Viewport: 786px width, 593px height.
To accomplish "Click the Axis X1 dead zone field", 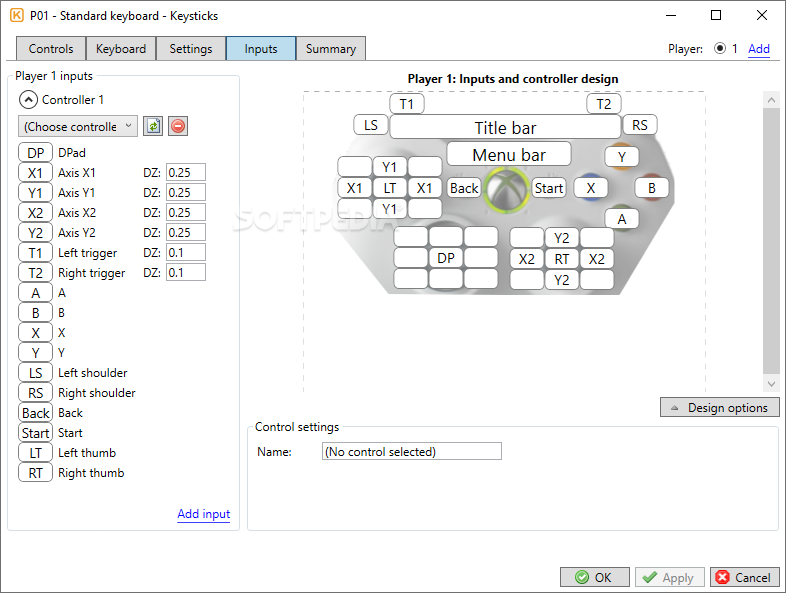I will (186, 172).
